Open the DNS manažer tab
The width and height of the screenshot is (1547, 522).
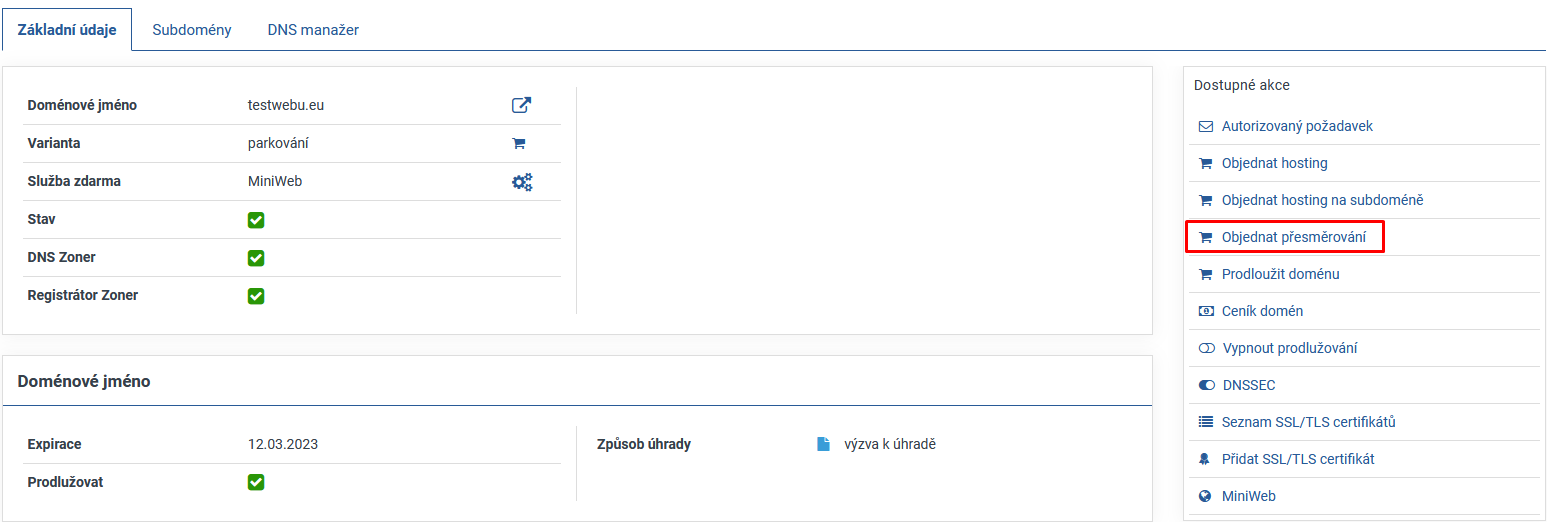point(313,30)
